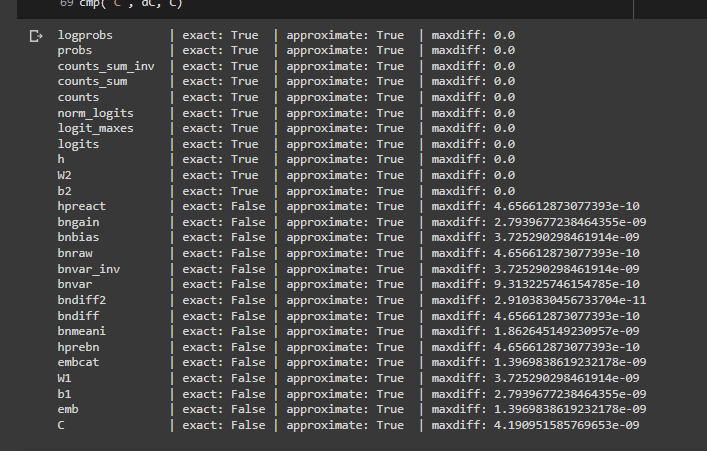
Task: Click 'approximate: True' in the C row
Action: tap(345, 425)
